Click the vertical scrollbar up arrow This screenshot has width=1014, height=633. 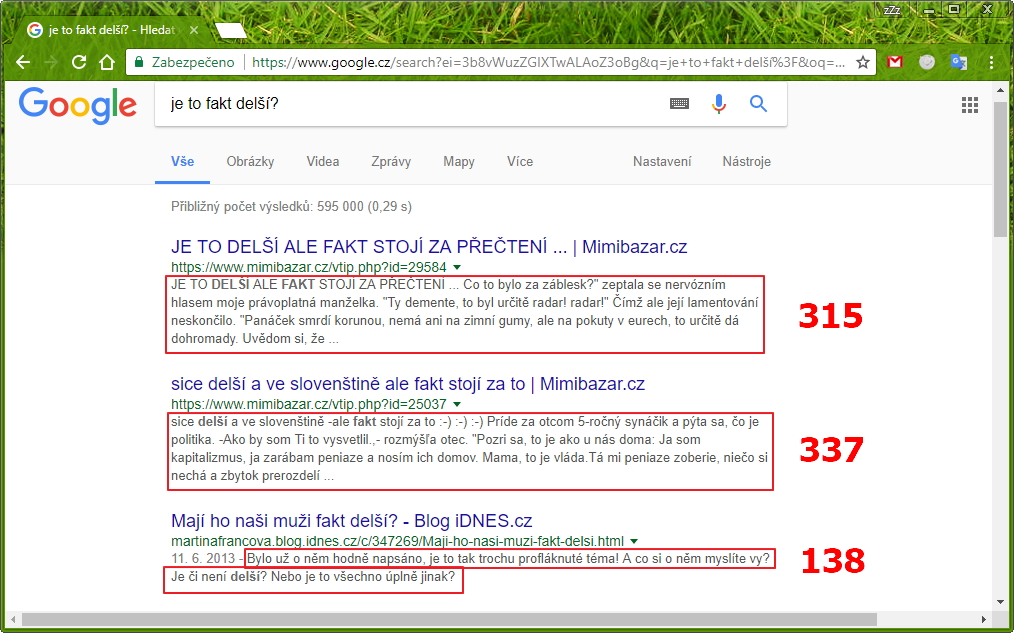click(1001, 90)
